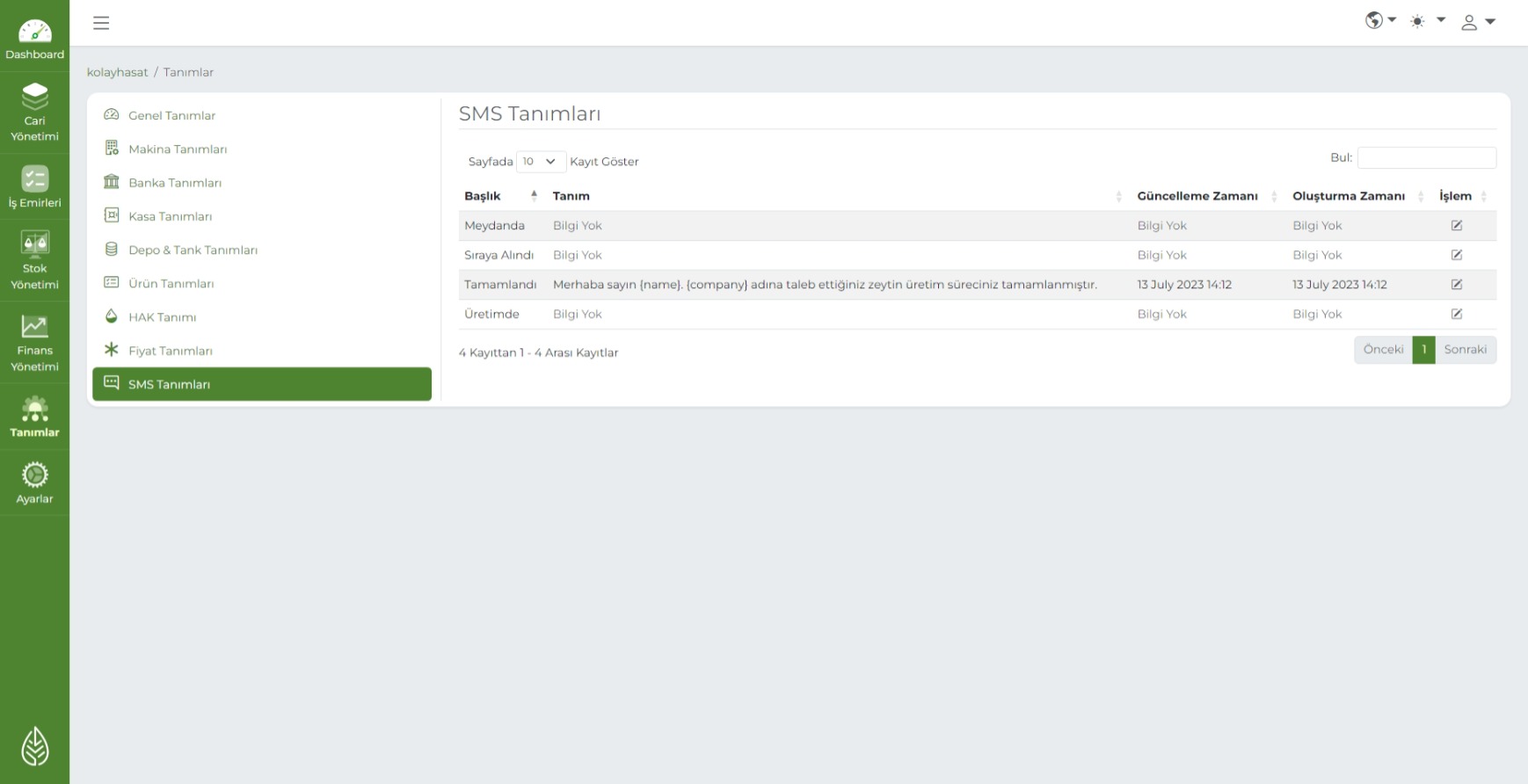Open the globe language dropdown
This screenshot has width=1528, height=784.
click(1380, 21)
